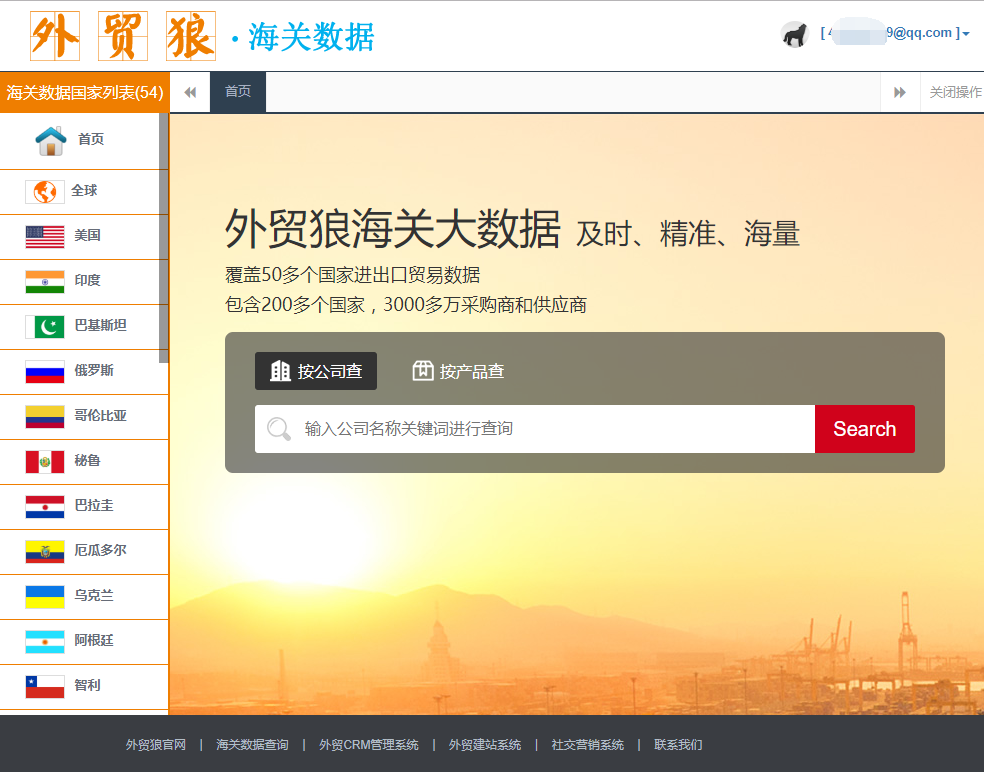Screen dimensions: 984x772
Task: Open the 社交营销系统 footer link
Action: pyautogui.click(x=587, y=745)
